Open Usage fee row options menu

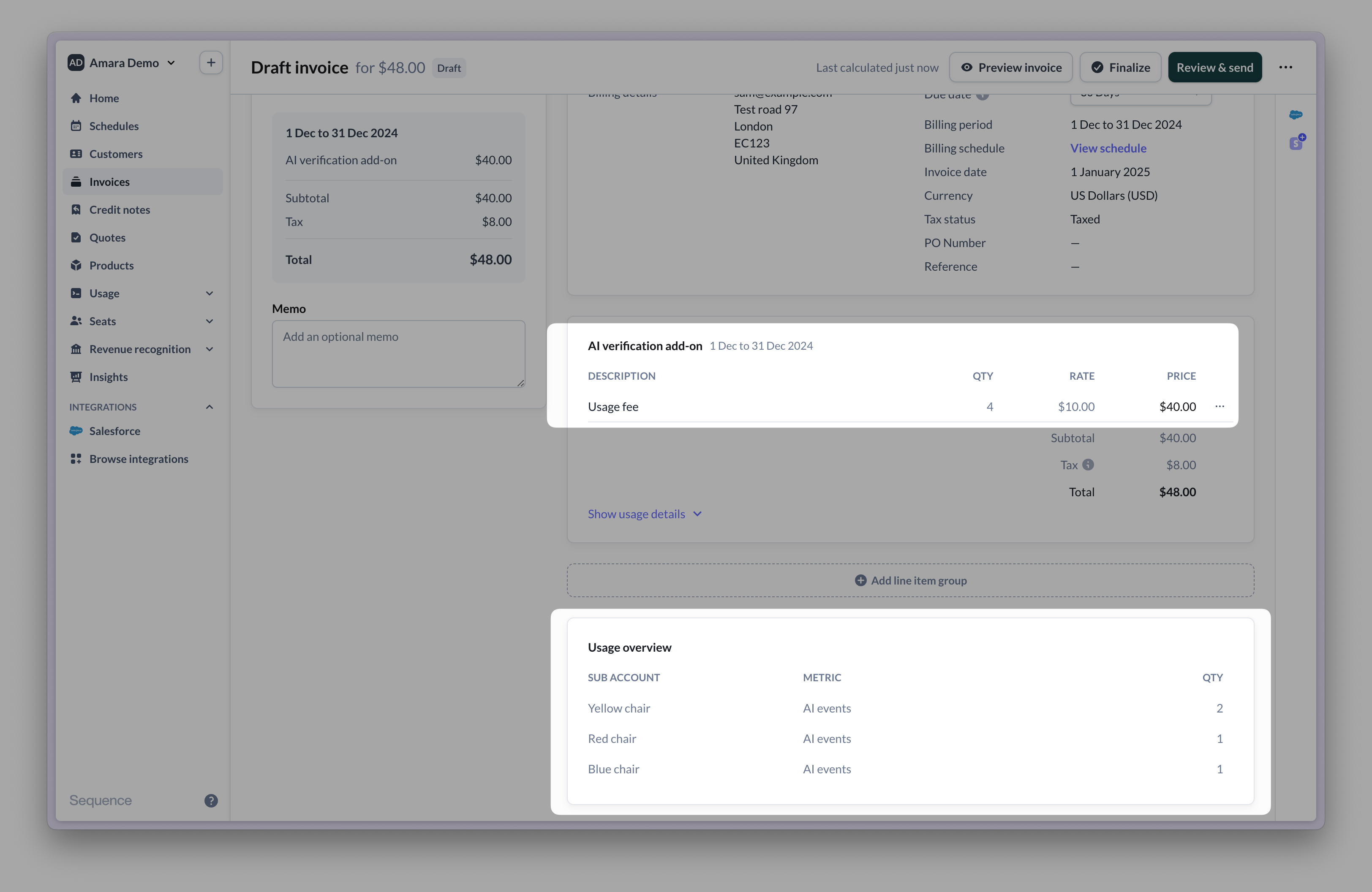tap(1220, 406)
